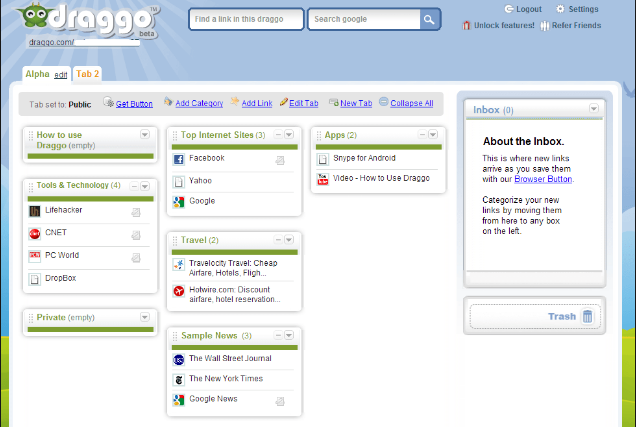Click the note icon beside Google News

click(280, 401)
